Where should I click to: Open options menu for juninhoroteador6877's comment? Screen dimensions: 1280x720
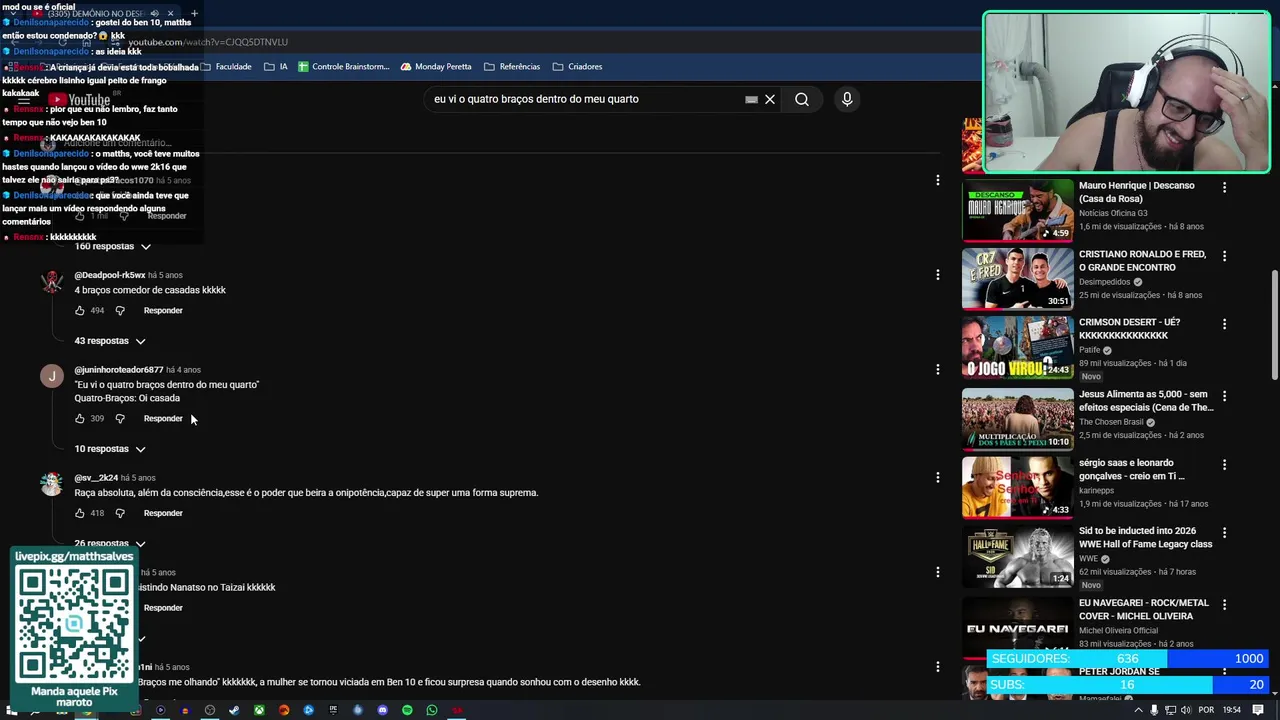937,369
